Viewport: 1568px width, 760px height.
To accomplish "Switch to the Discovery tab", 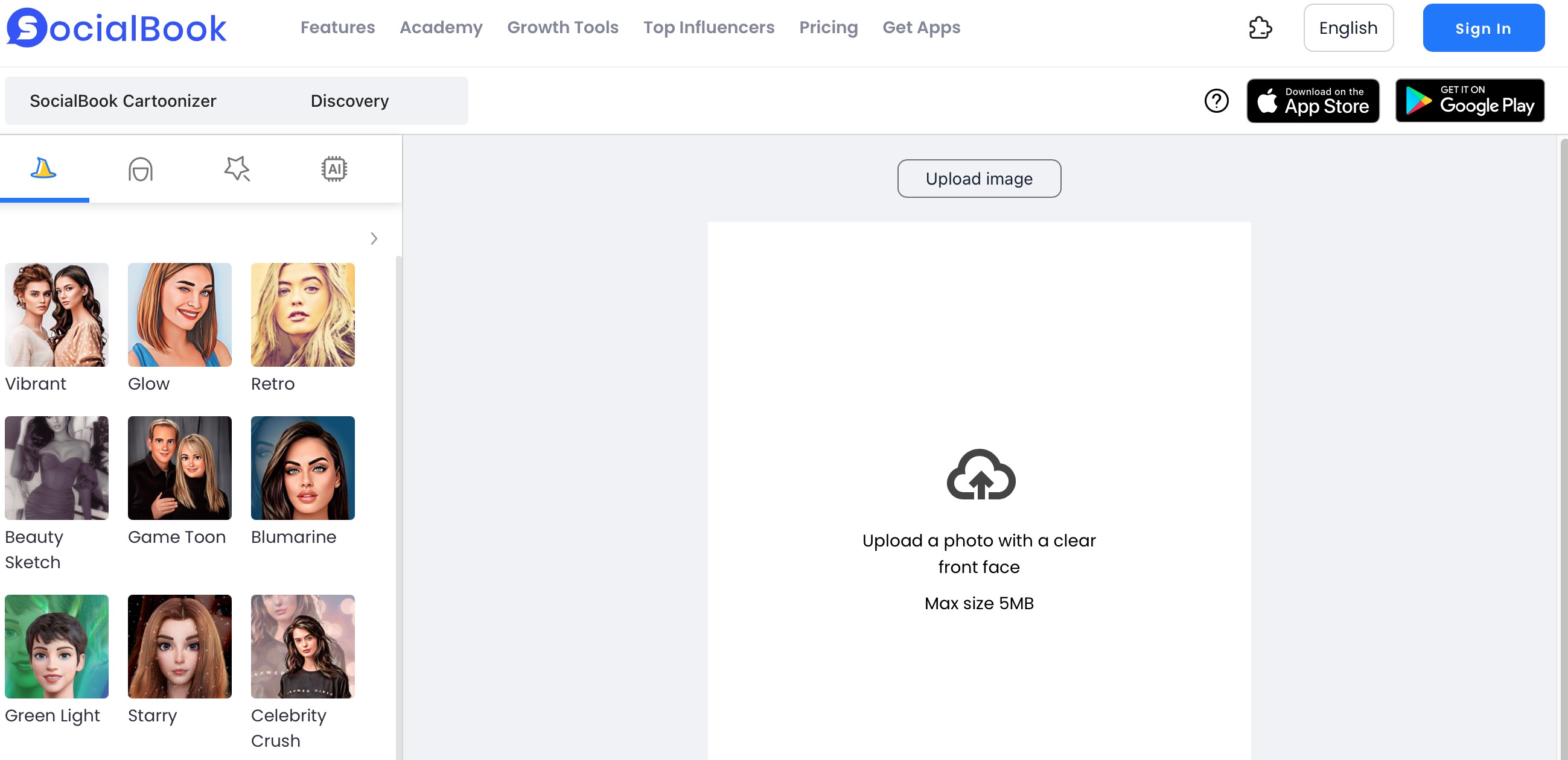I will coord(350,100).
